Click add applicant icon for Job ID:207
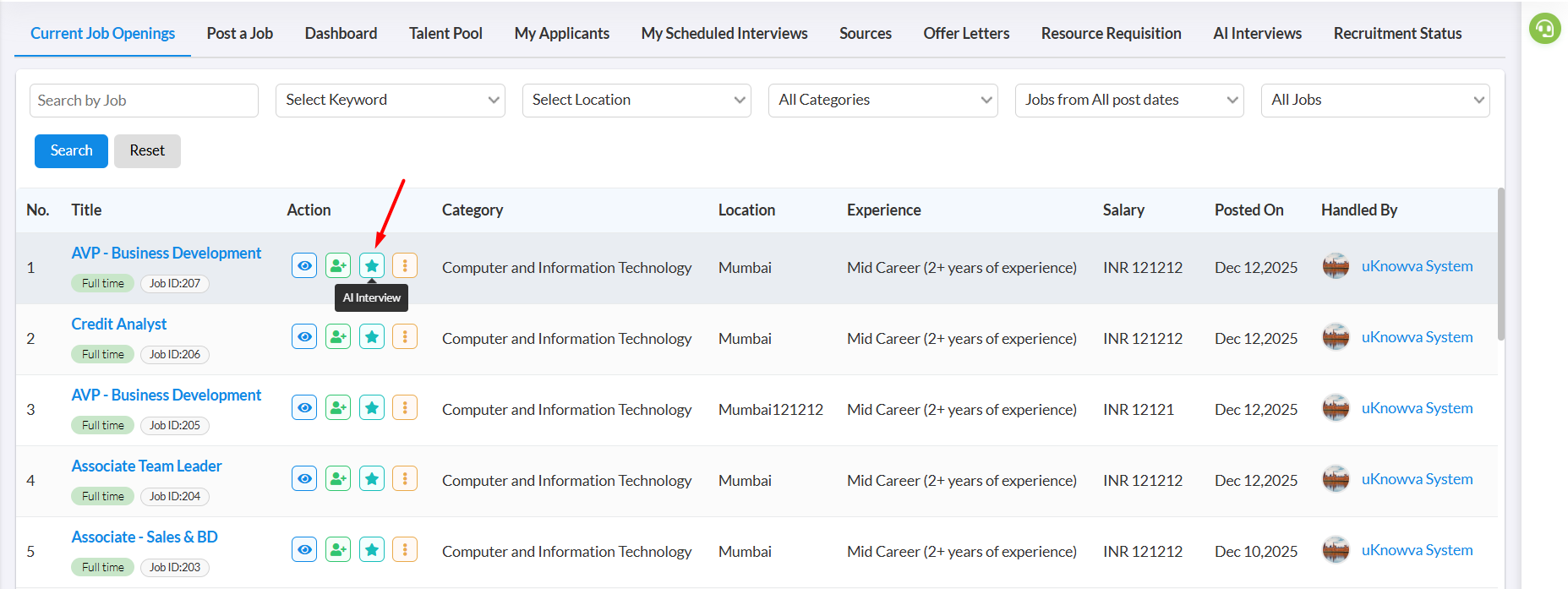This screenshot has width=1568, height=589. pyautogui.click(x=338, y=266)
